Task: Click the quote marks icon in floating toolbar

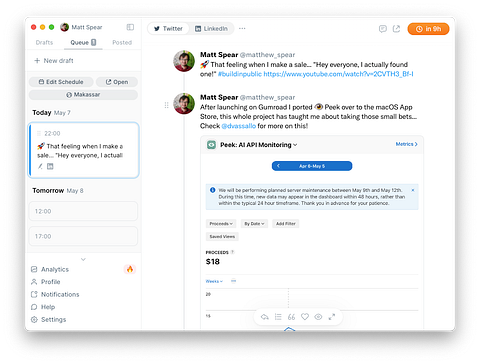Action: [x=291, y=317]
